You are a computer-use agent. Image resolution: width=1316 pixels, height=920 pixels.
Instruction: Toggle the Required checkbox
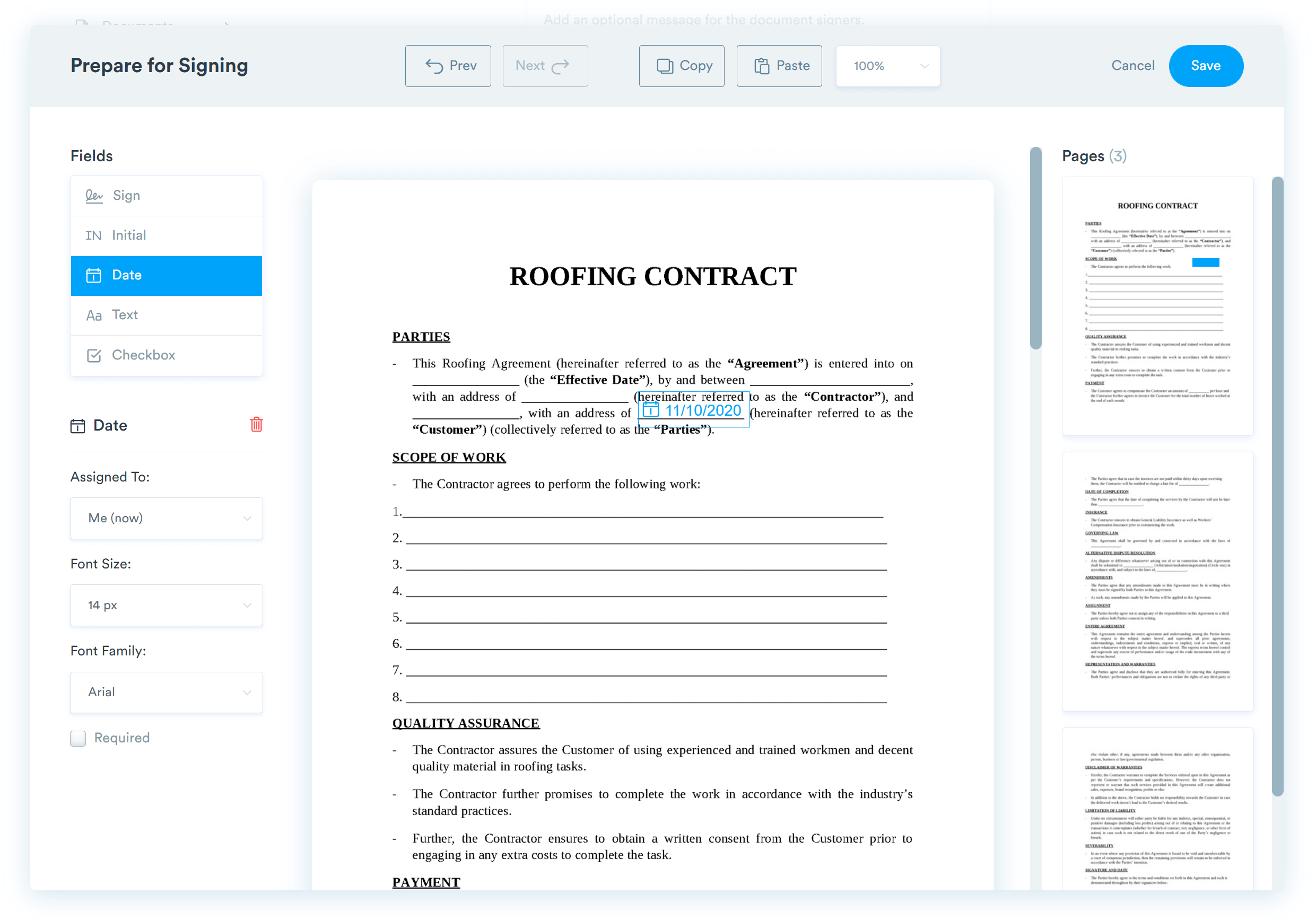coord(78,739)
